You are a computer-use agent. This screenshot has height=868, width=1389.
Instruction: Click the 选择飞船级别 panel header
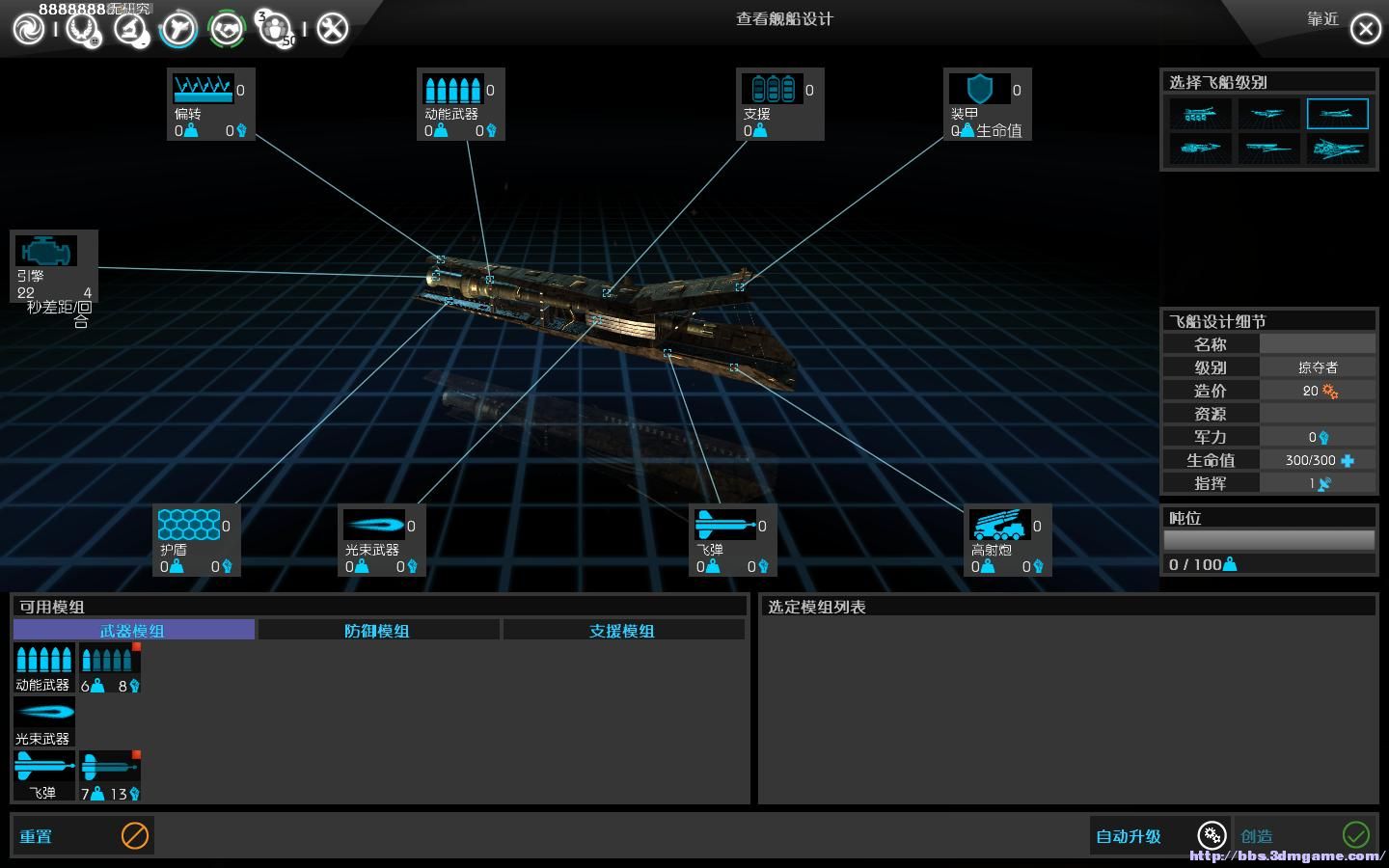(1268, 82)
